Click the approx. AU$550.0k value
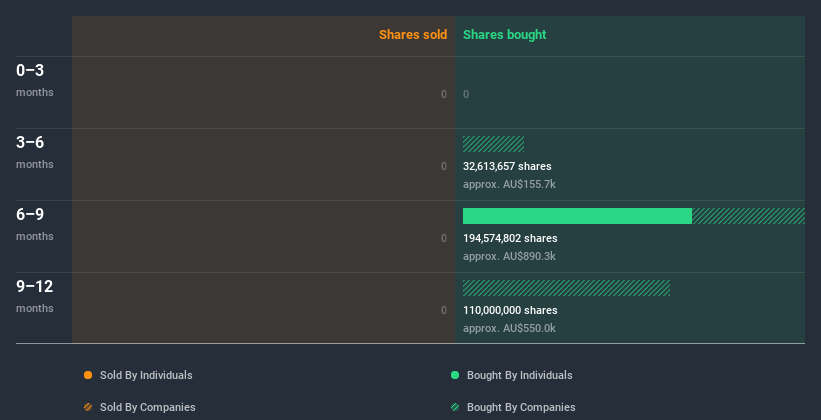 pos(509,329)
